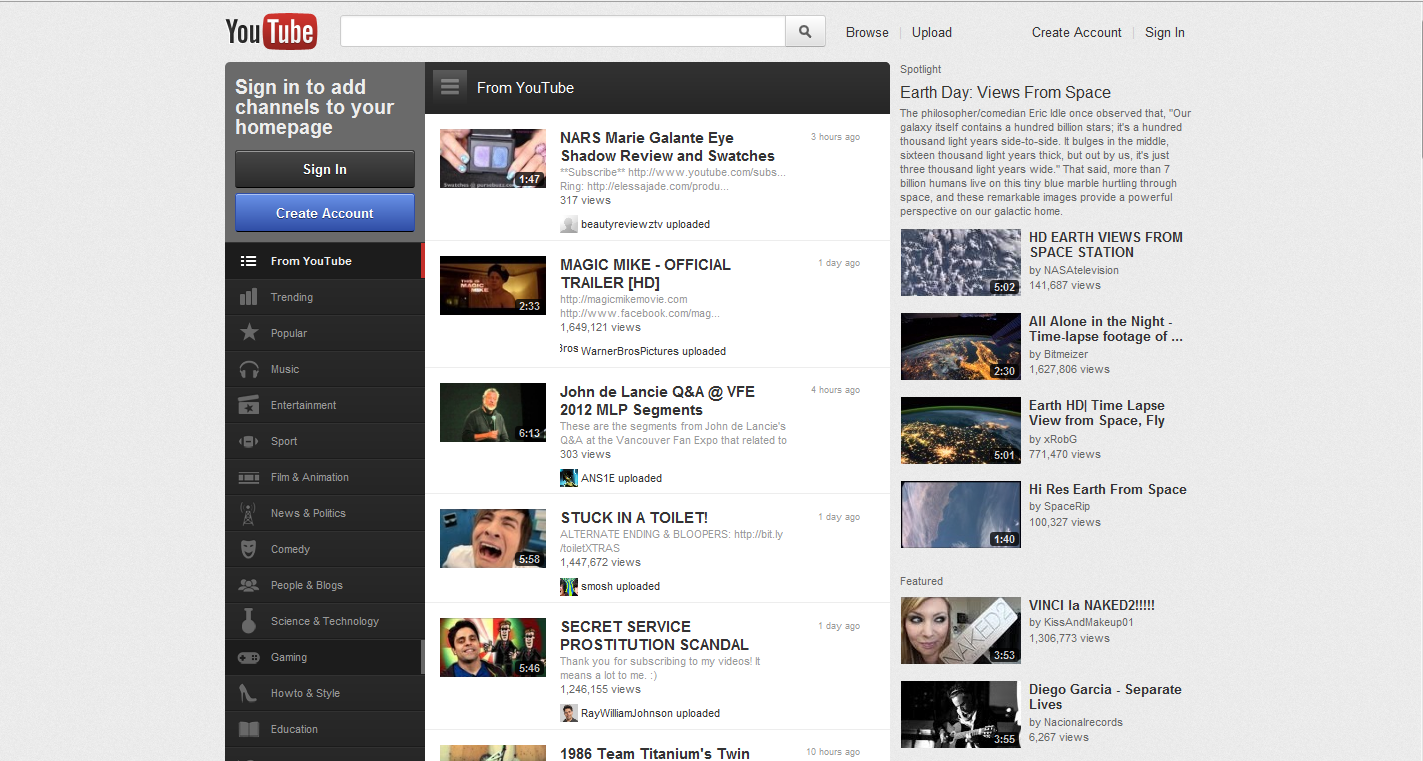Click the list icon beside From YouTube header

coord(450,85)
